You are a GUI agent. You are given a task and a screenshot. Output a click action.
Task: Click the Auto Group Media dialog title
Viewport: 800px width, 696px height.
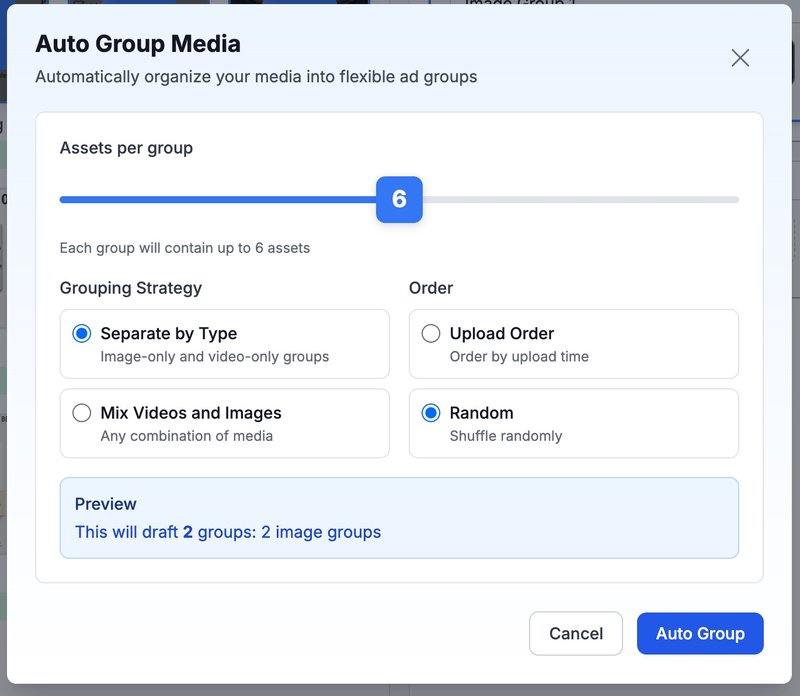[x=141, y=44]
